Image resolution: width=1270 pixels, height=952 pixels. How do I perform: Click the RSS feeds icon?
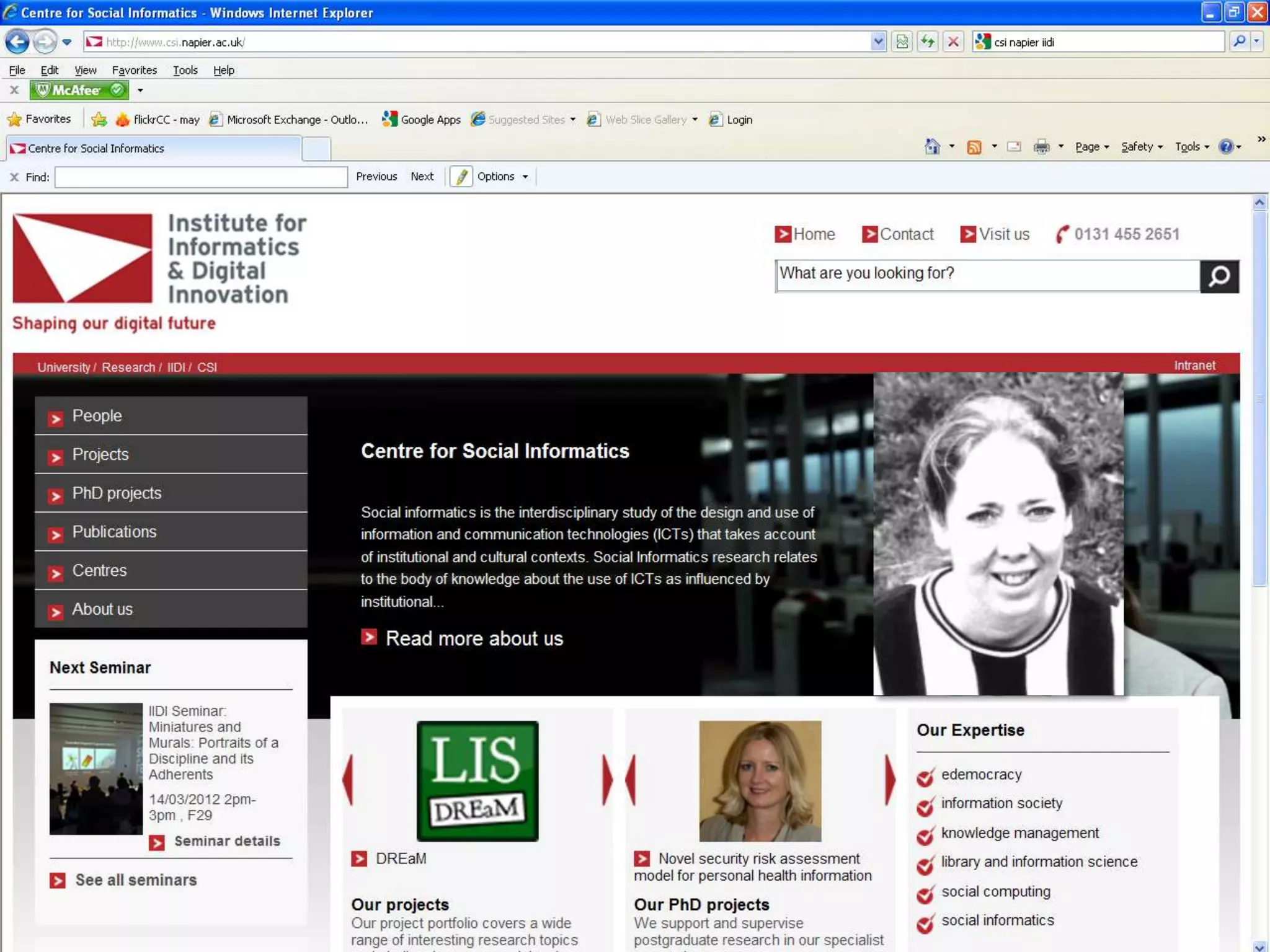click(974, 147)
